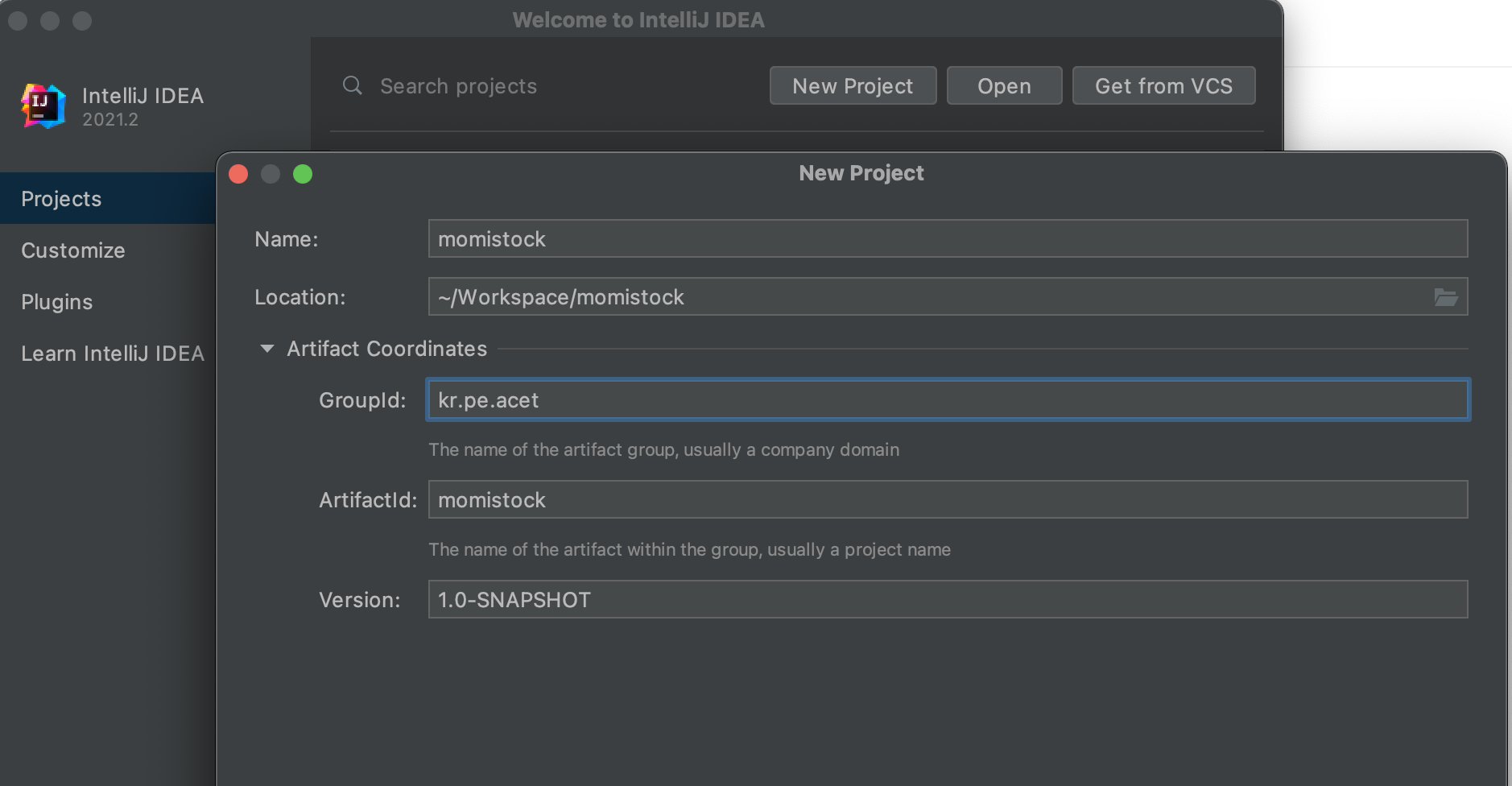Viewport: 1512px width, 786px height.
Task: Click the GroupId description hint text
Action: click(x=663, y=449)
